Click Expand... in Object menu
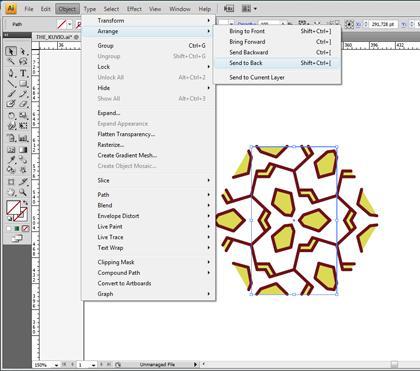 point(109,113)
